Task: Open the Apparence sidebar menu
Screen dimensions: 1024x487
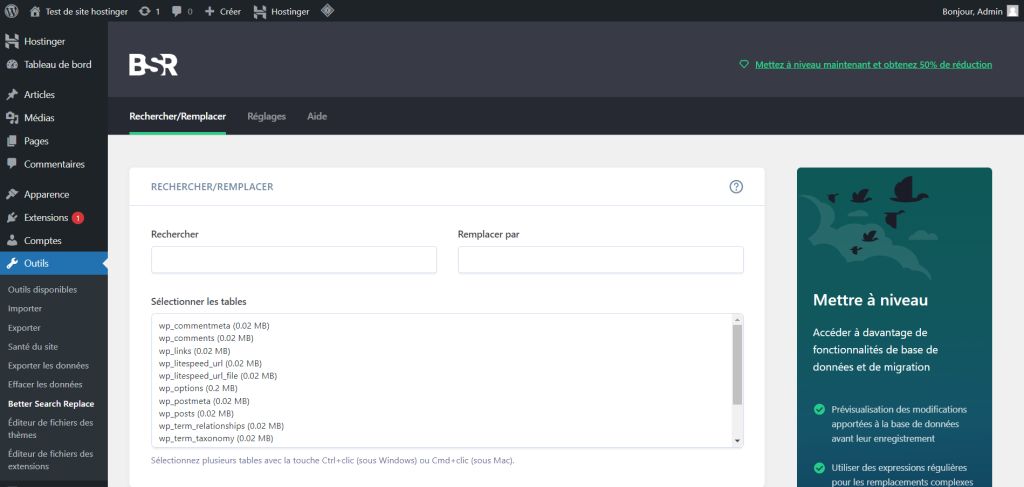Action: coord(46,194)
